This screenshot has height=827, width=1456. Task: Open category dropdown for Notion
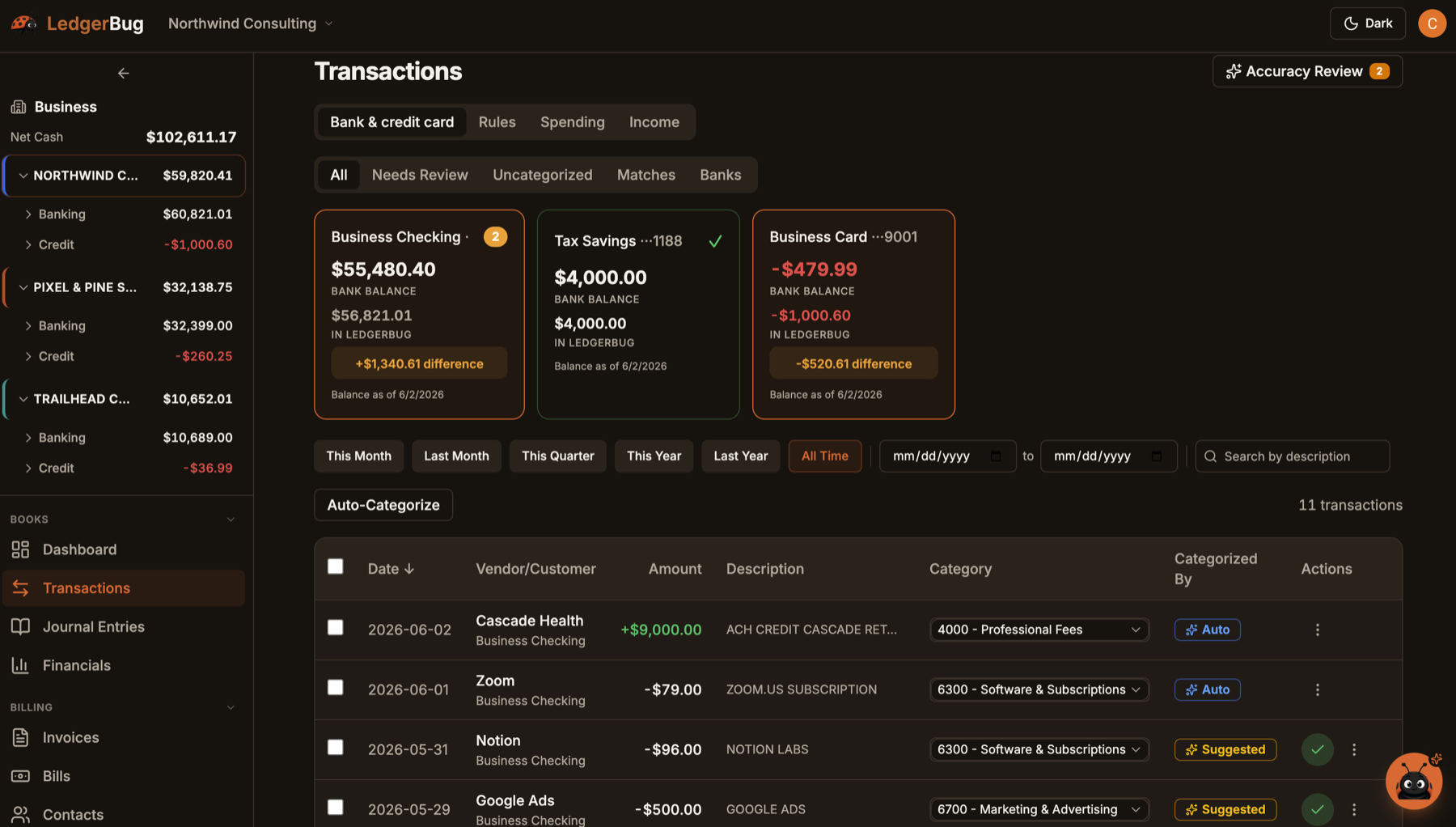pyautogui.click(x=1039, y=749)
